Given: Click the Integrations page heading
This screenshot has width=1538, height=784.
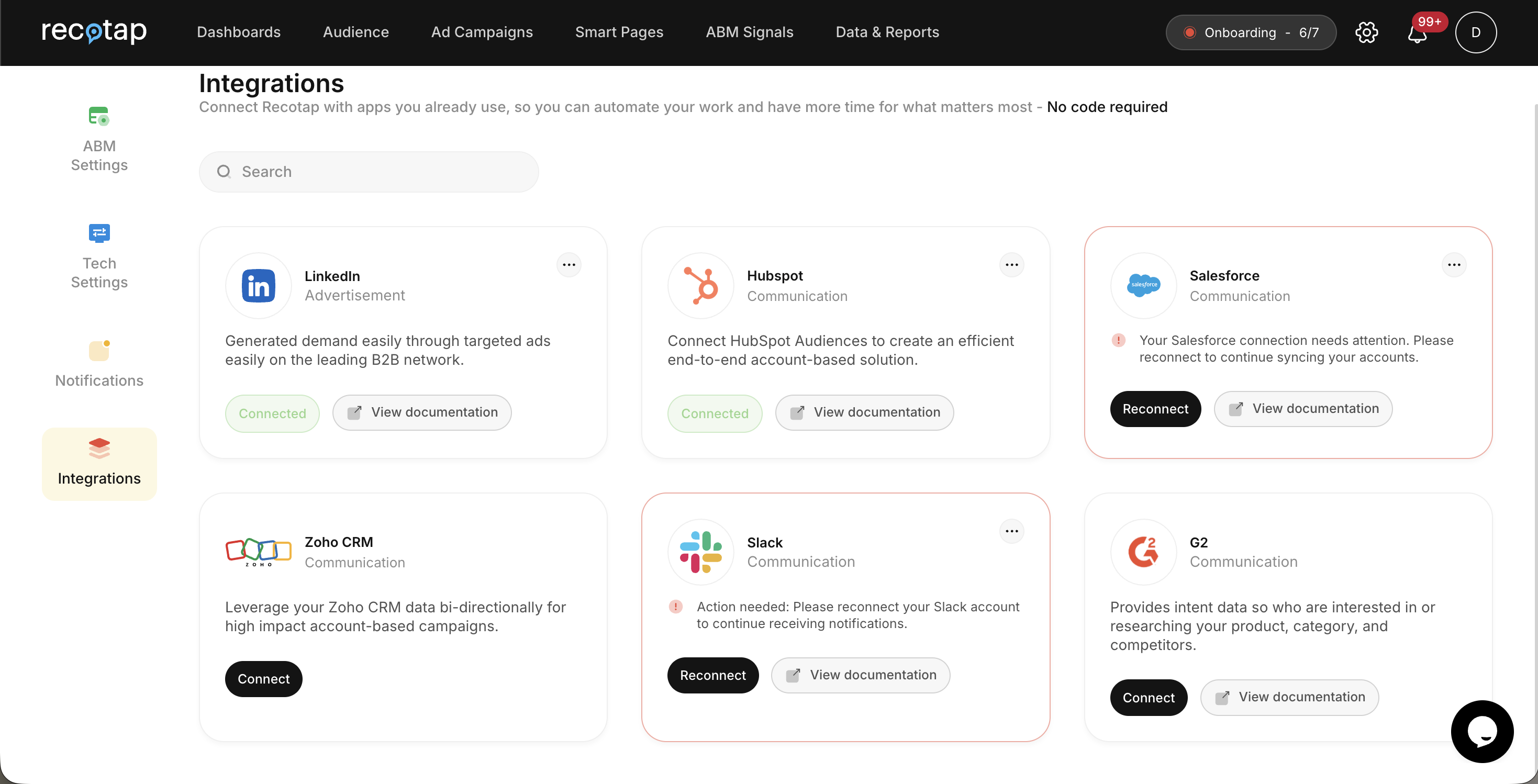Looking at the screenshot, I should pos(272,83).
